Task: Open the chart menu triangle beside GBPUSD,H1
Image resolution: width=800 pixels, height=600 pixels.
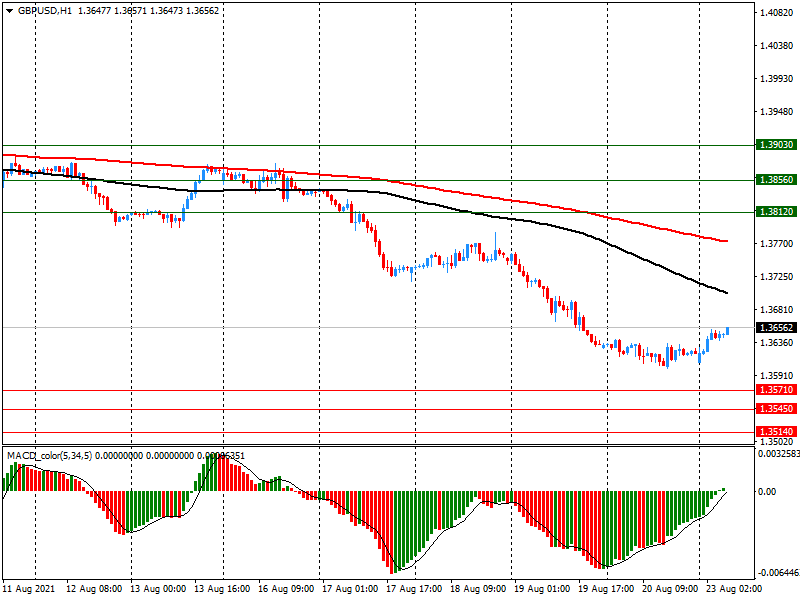Action: 9,11
